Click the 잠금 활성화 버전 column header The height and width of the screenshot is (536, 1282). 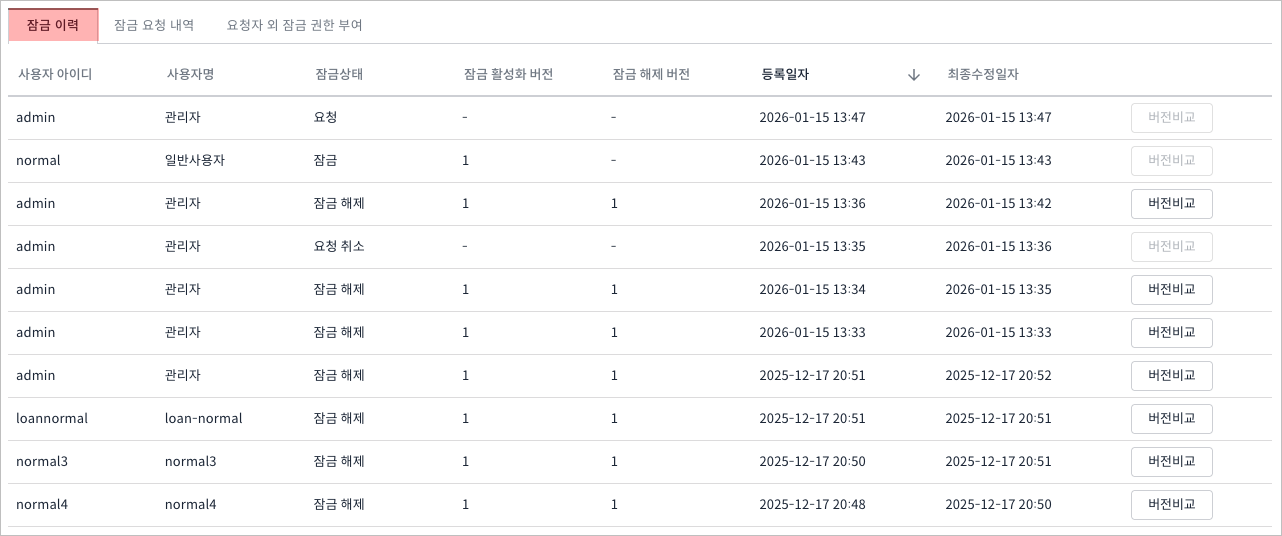[509, 75]
